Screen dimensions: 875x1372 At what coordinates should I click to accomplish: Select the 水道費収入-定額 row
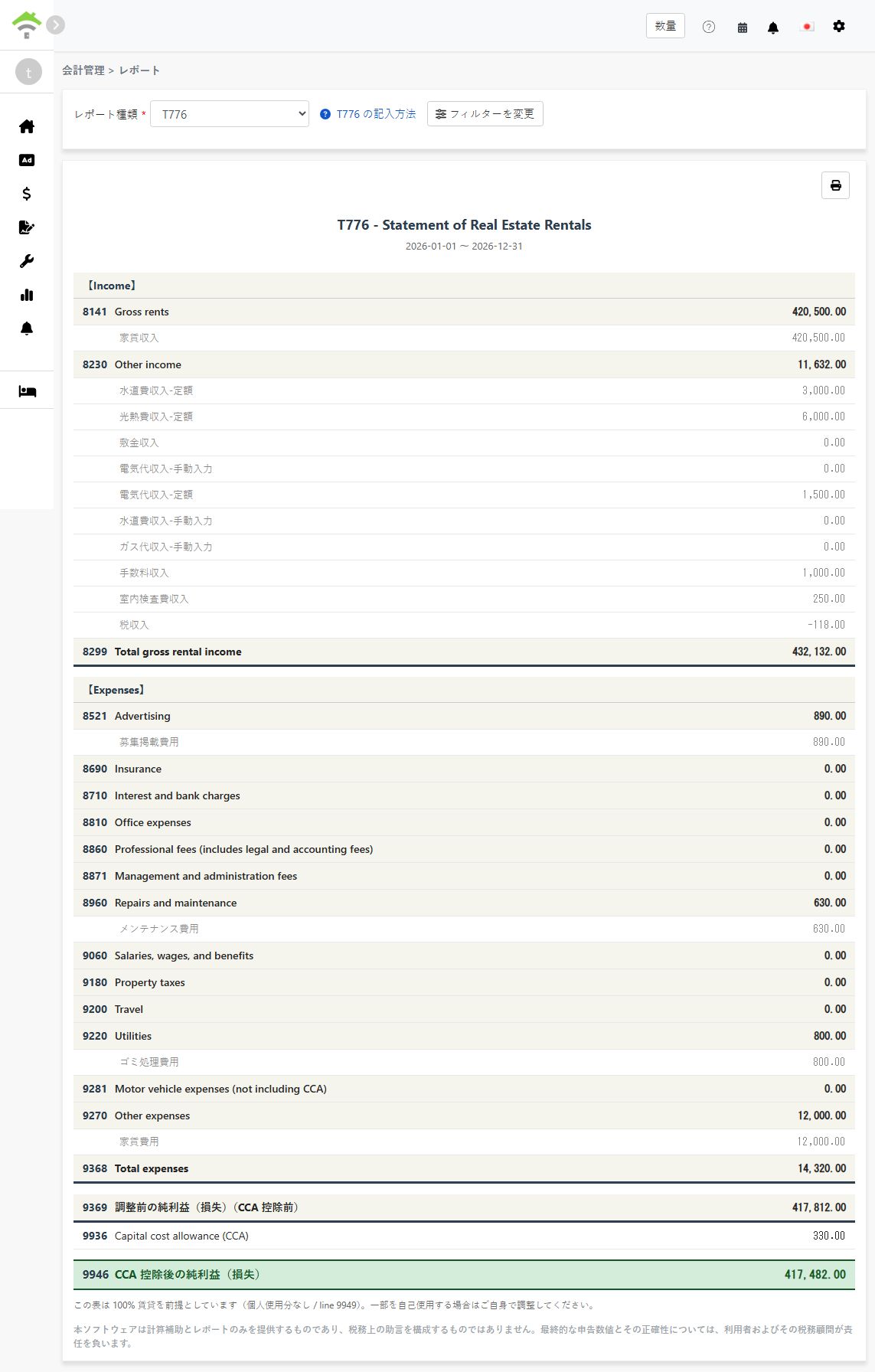coord(464,390)
